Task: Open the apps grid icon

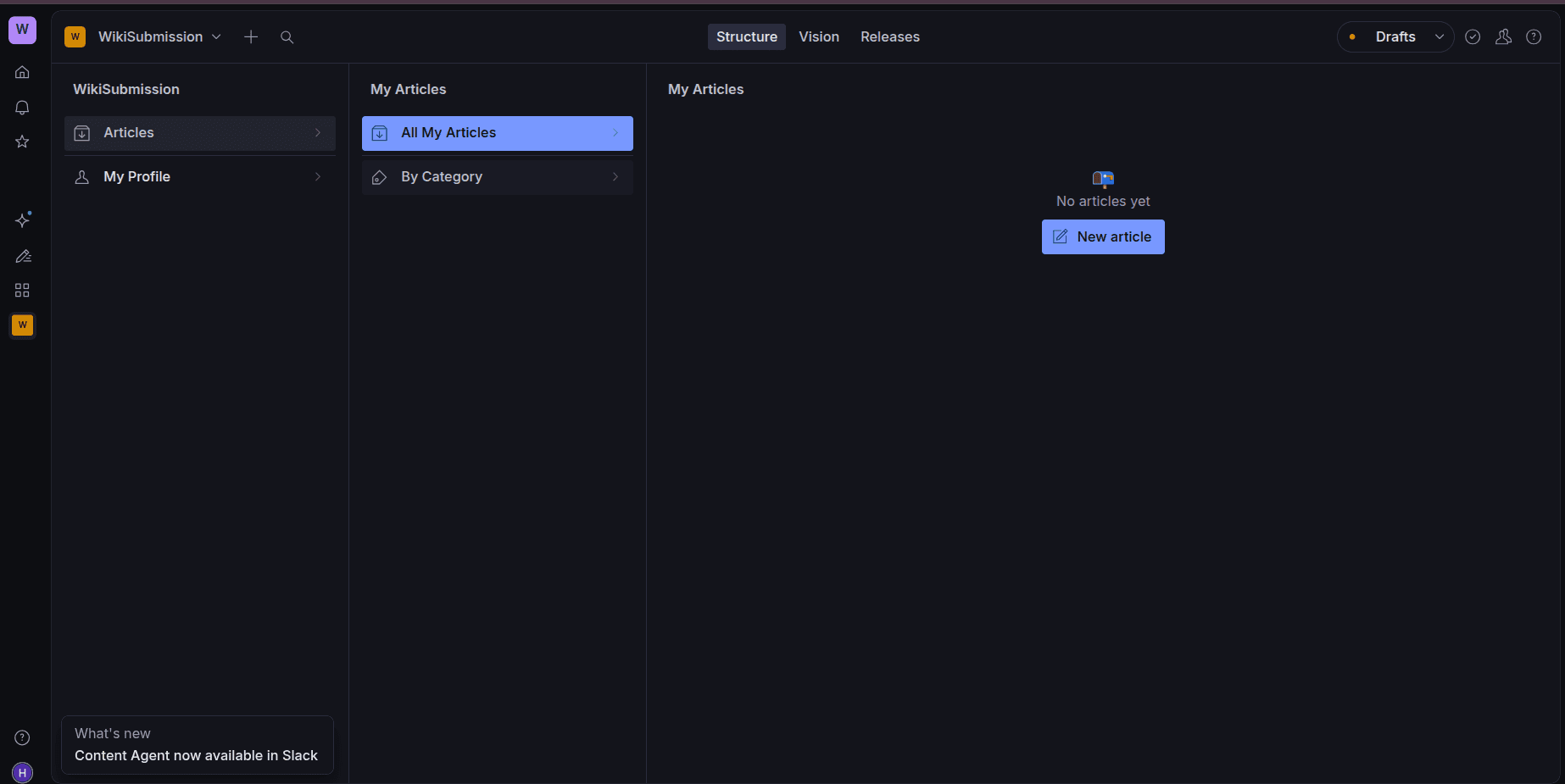Action: pos(22,291)
